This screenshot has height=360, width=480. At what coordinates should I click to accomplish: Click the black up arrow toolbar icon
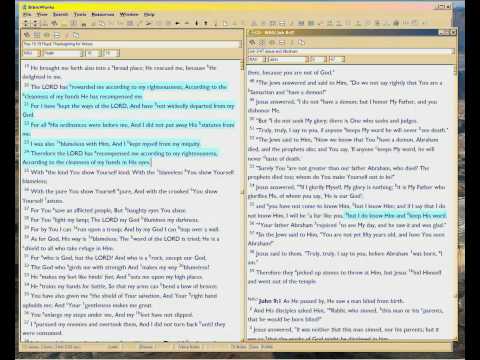pos(206,23)
